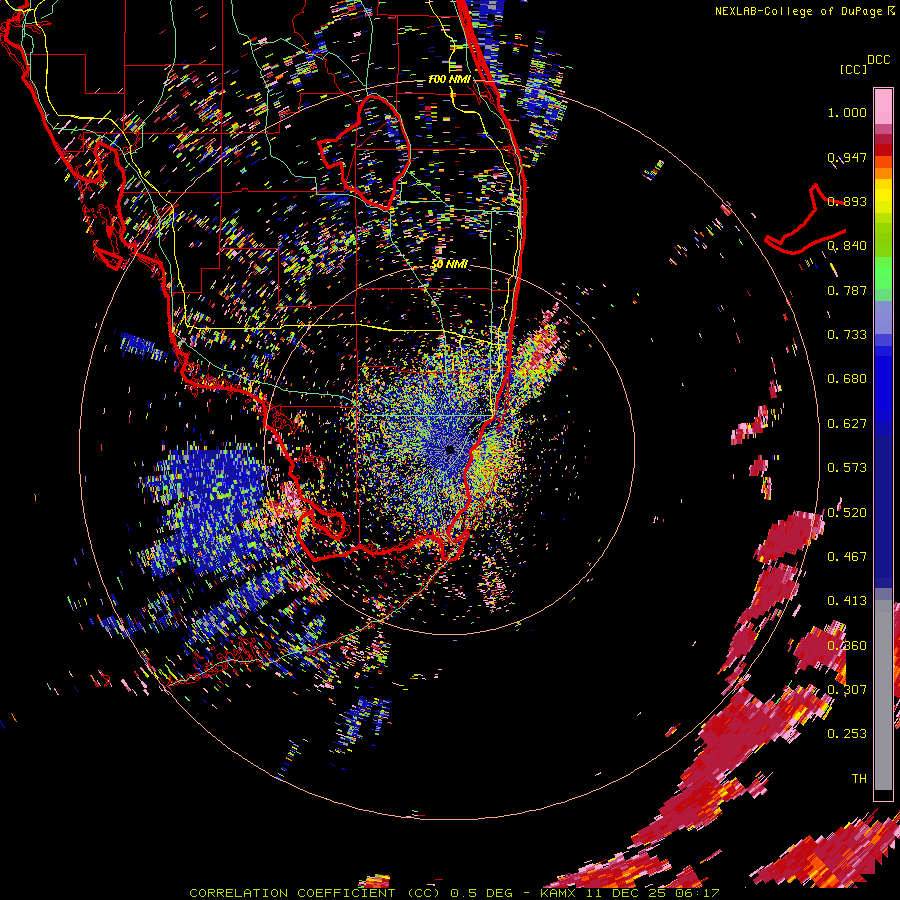Pick the yellow segment of the color bar

pyautogui.click(x=883, y=196)
